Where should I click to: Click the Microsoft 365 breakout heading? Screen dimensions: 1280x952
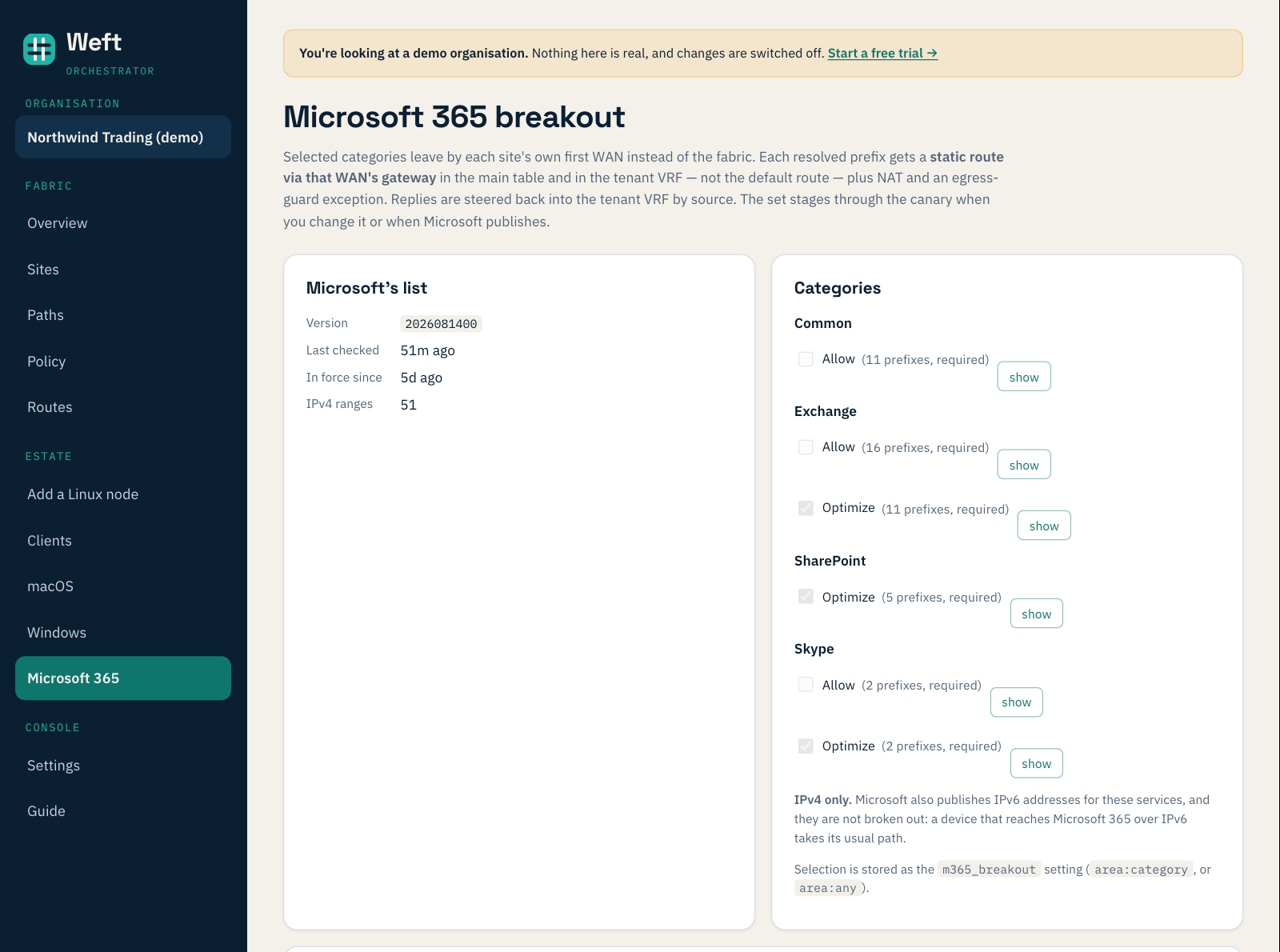pos(454,117)
